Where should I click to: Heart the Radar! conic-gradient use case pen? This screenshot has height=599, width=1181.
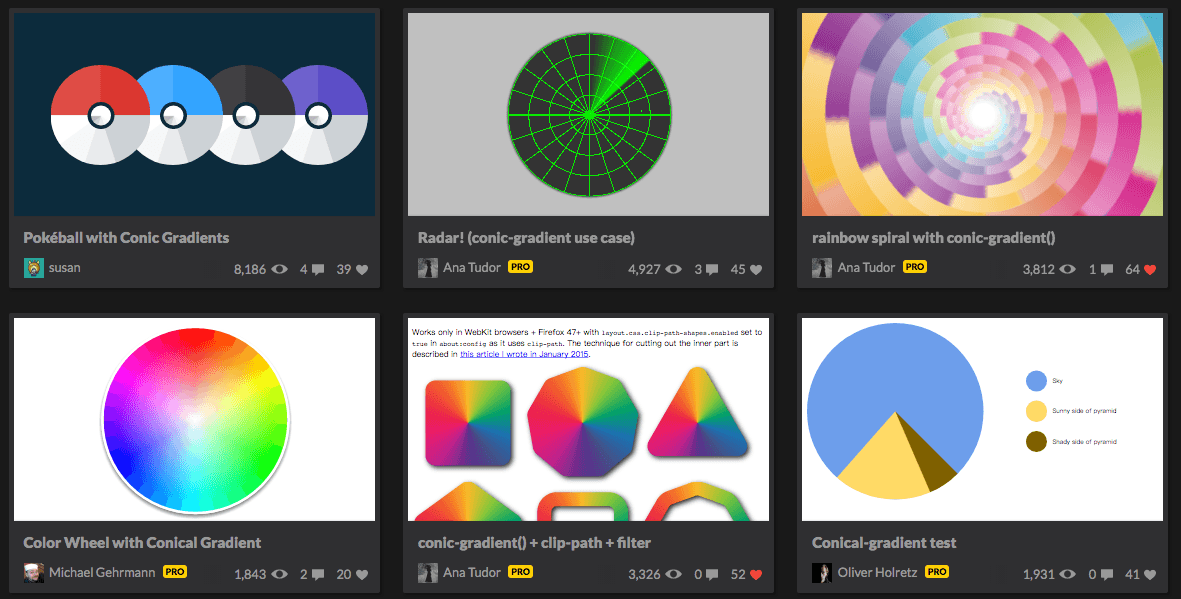[x=756, y=270]
